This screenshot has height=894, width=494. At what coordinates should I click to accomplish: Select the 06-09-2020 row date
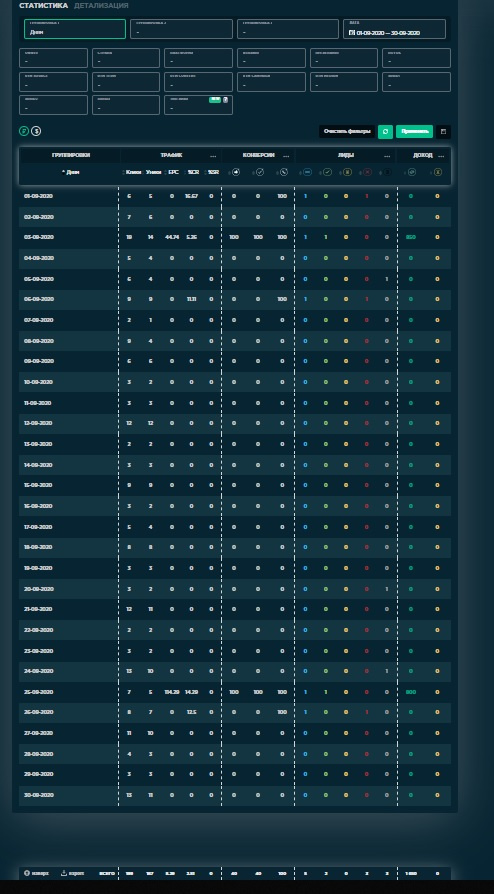[x=39, y=299]
